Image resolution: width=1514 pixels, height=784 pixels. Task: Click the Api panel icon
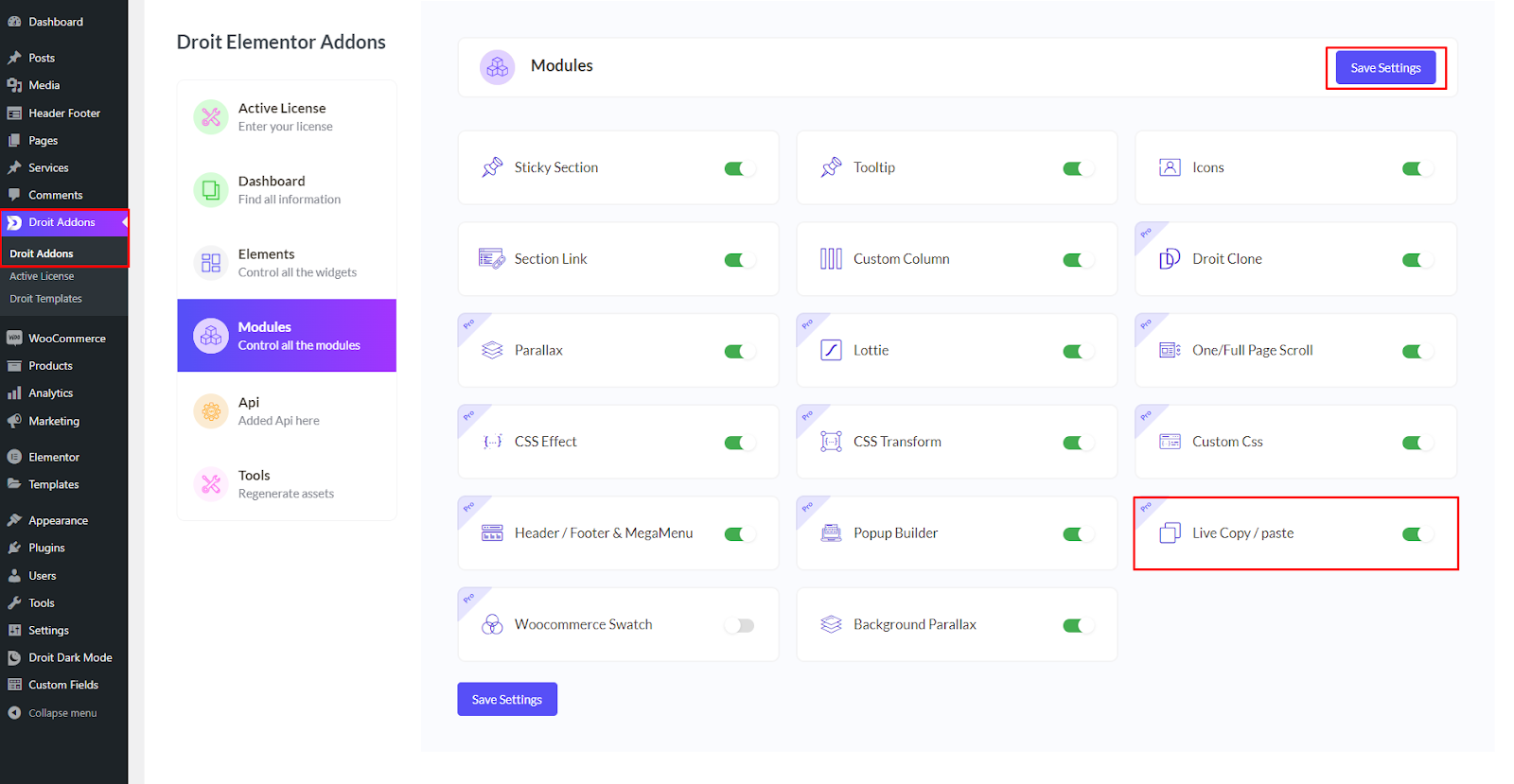click(x=211, y=411)
